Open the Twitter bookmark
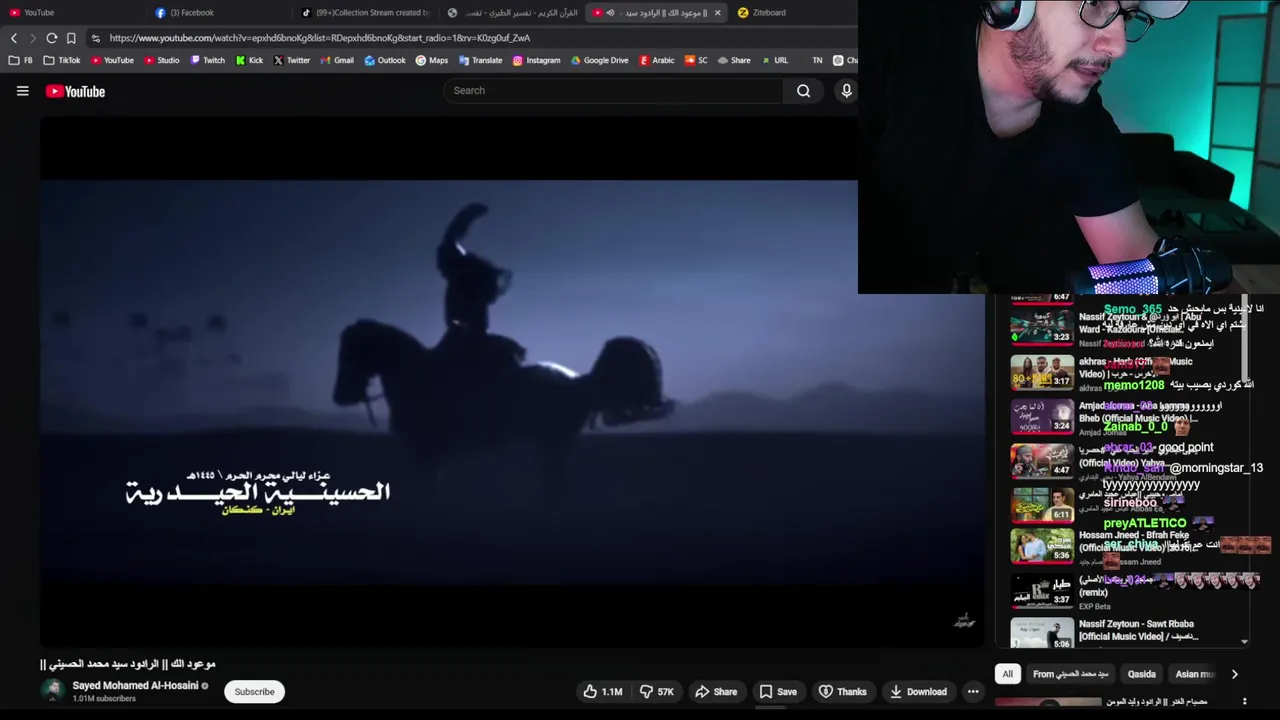The height and width of the screenshot is (720, 1280). click(292, 60)
